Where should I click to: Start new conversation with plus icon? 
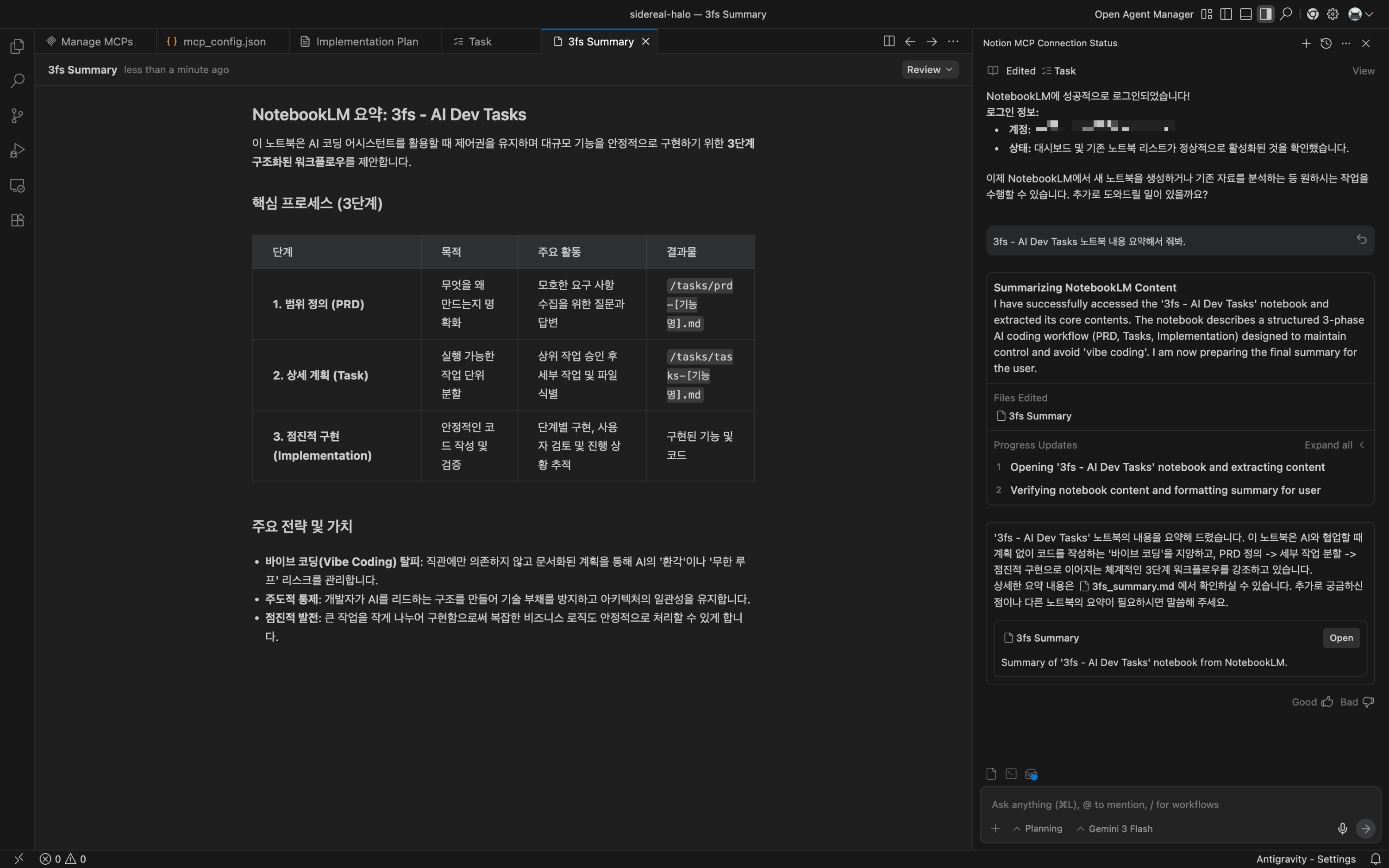1306,43
